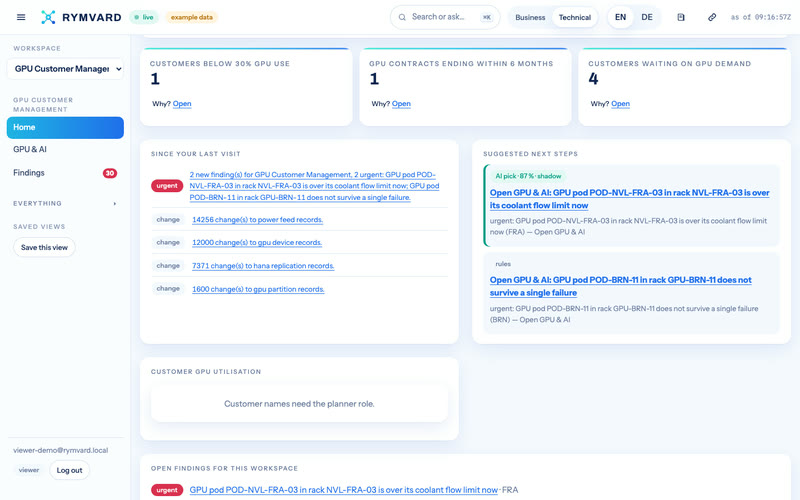Click the green live status indicator

(x=144, y=17)
